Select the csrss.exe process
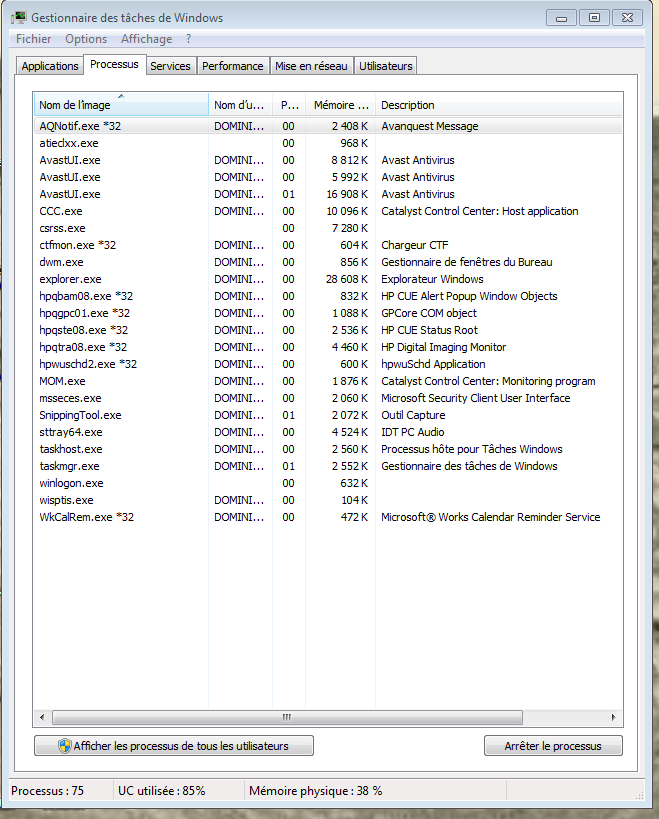 328,228
